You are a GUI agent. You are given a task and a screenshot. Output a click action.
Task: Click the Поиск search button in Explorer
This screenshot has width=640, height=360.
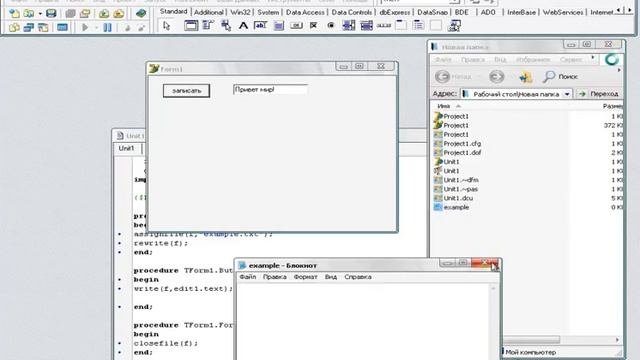coord(560,76)
